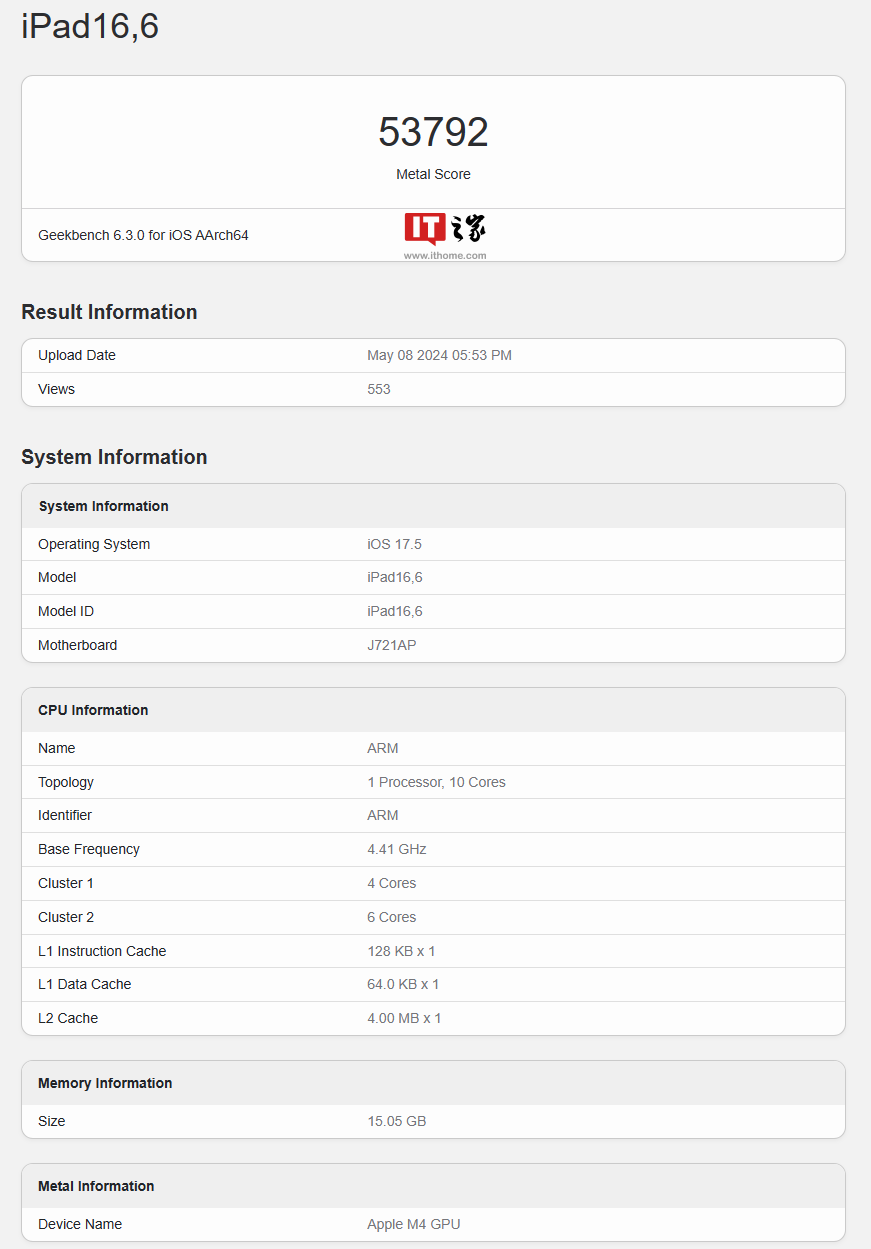Screen dimensions: 871x1249
Task: Click the 4.00 MB x 1 L2 Cache value
Action: click(x=404, y=1018)
